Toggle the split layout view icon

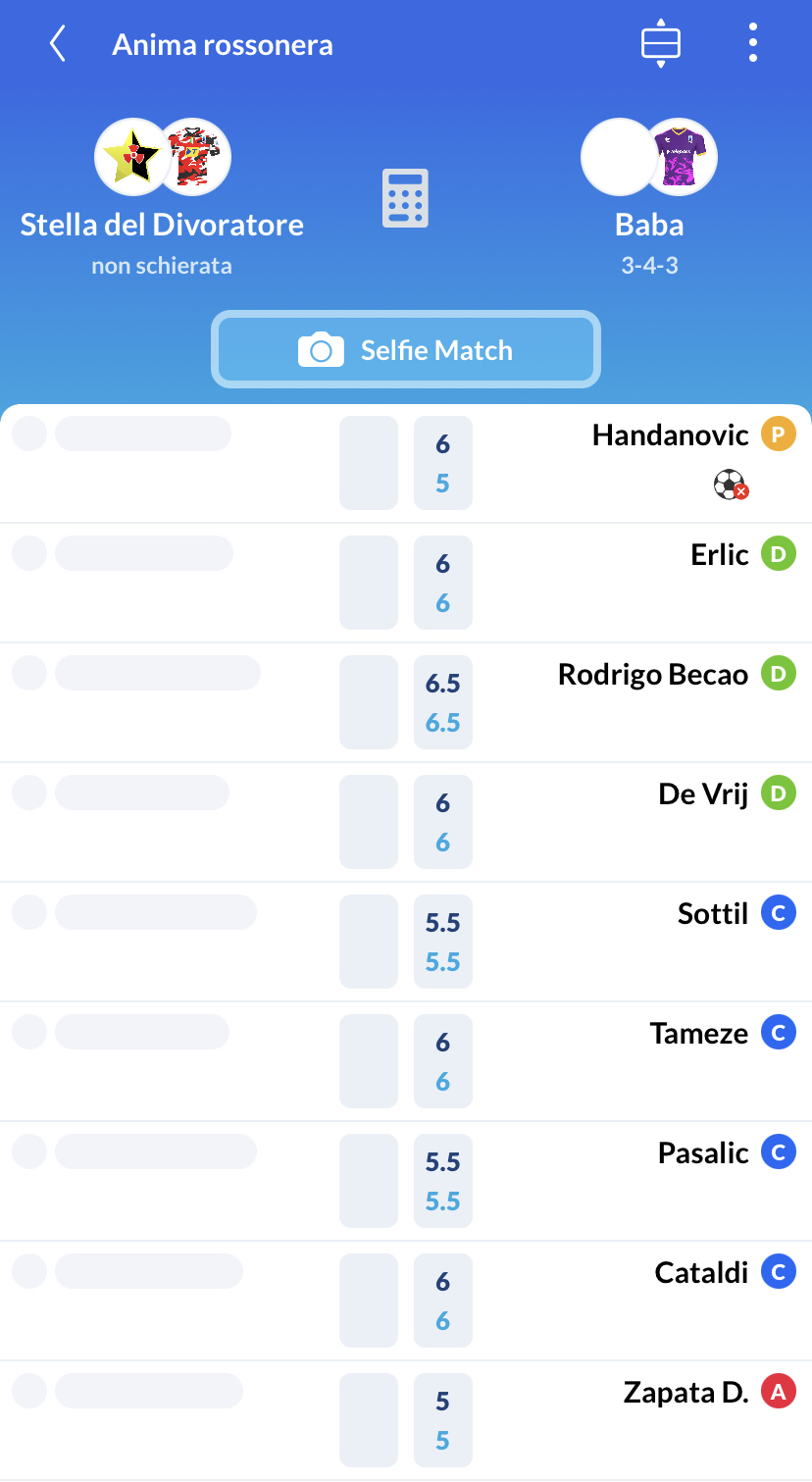[661, 43]
